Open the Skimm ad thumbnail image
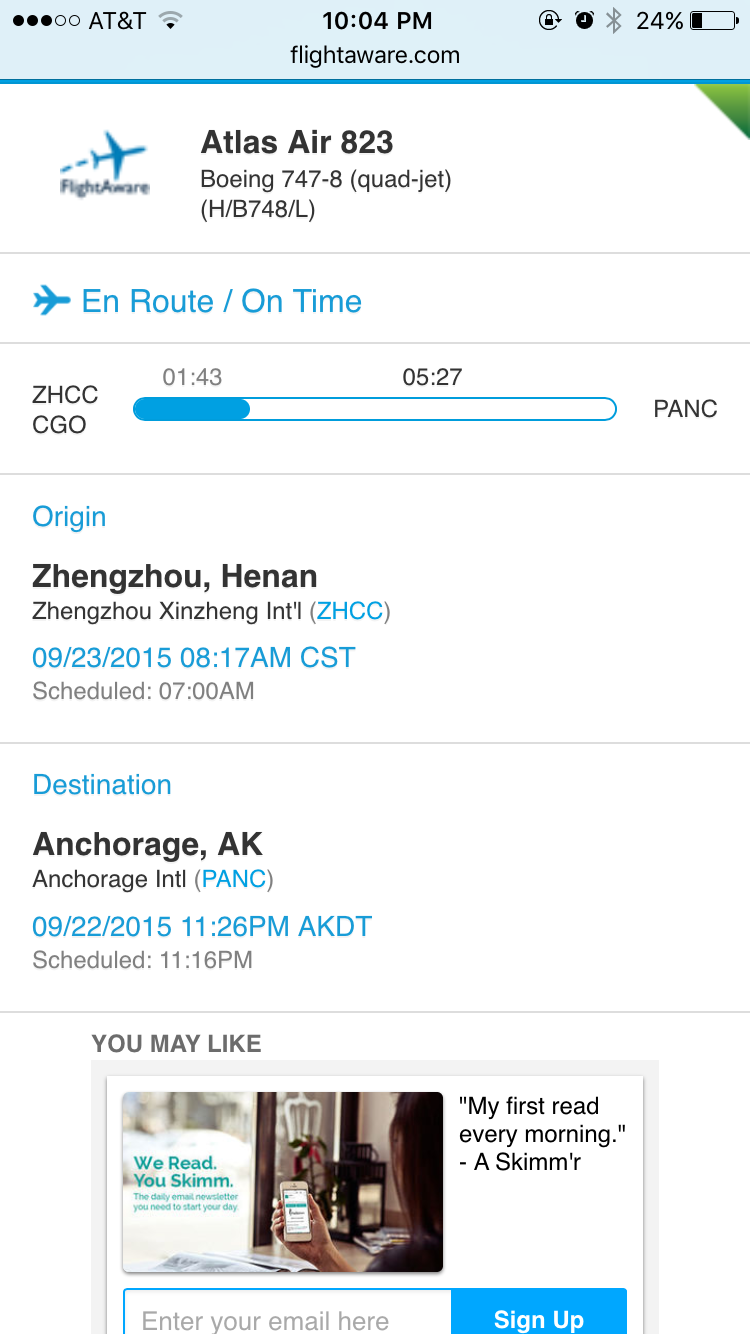 [x=282, y=1181]
